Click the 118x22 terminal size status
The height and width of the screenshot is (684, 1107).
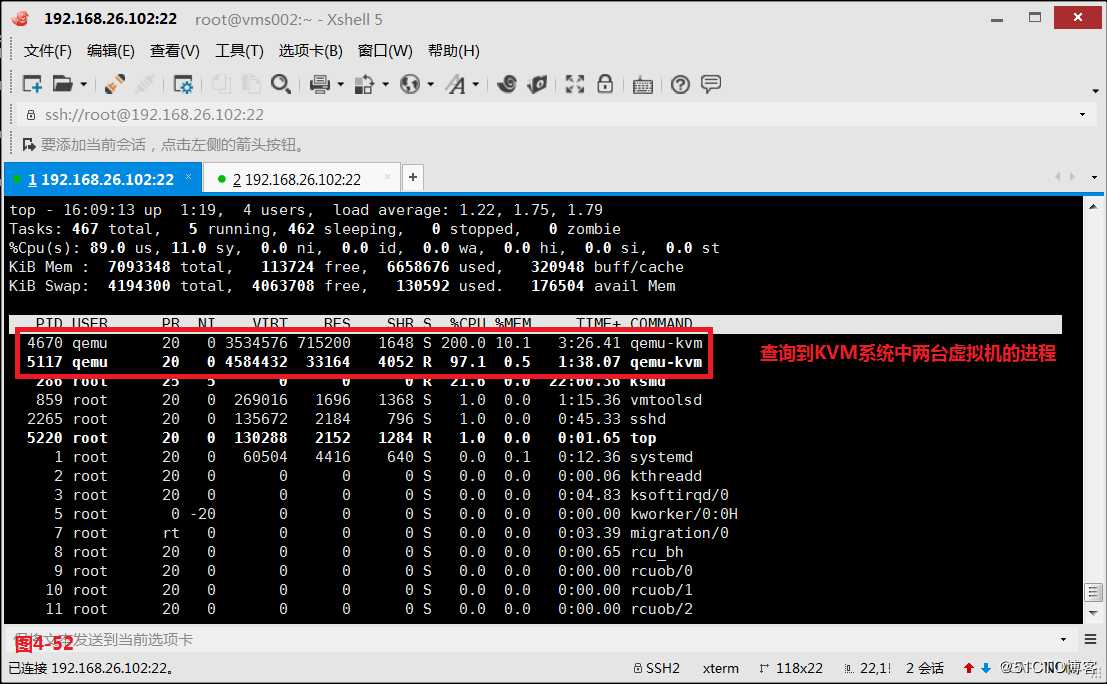791,668
